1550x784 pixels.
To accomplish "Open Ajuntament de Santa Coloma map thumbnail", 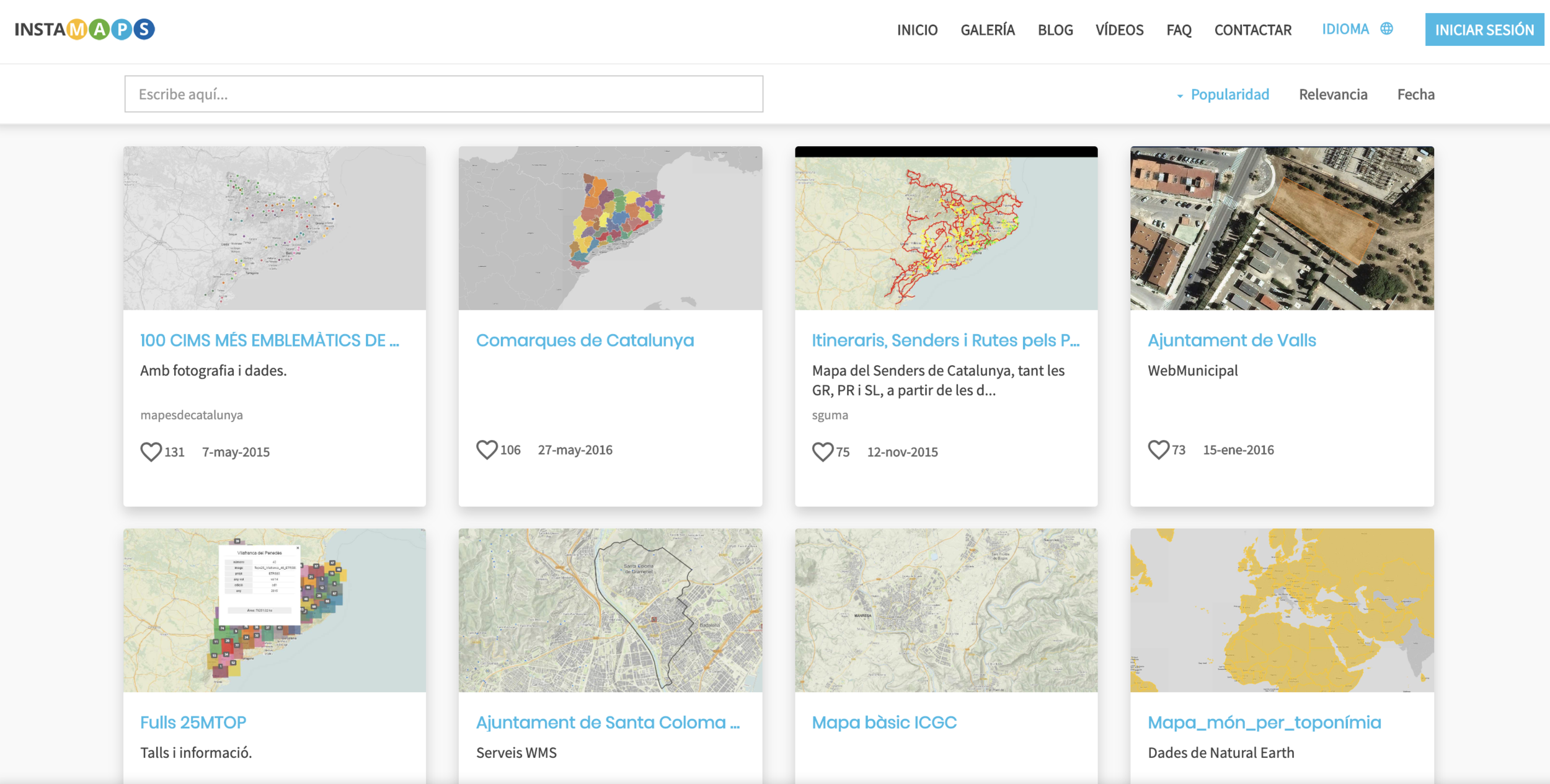I will coord(610,610).
